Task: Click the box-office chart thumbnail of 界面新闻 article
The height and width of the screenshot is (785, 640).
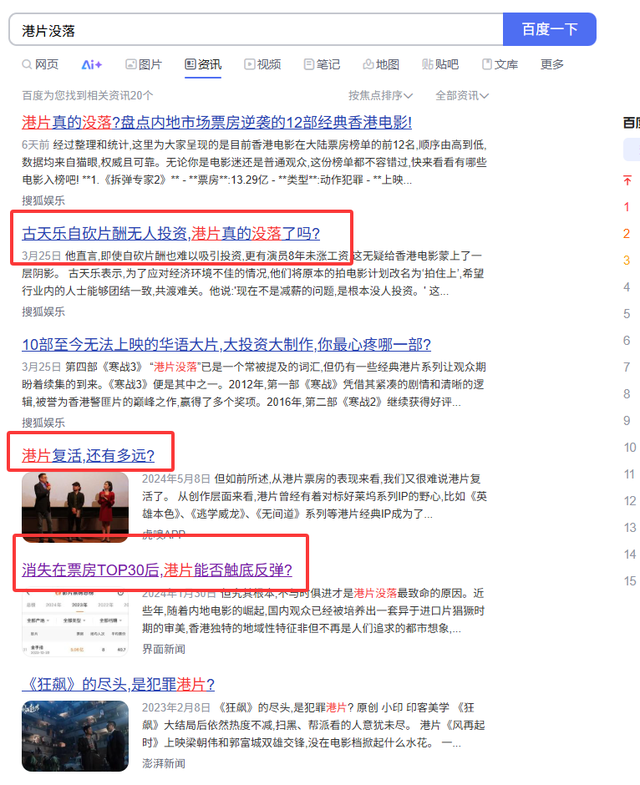Action: click(x=75, y=622)
